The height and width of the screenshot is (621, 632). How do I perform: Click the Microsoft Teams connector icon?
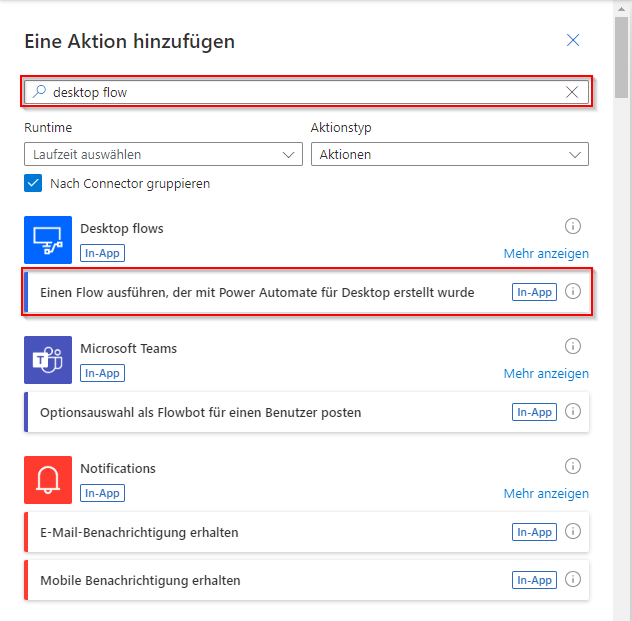pos(48,360)
